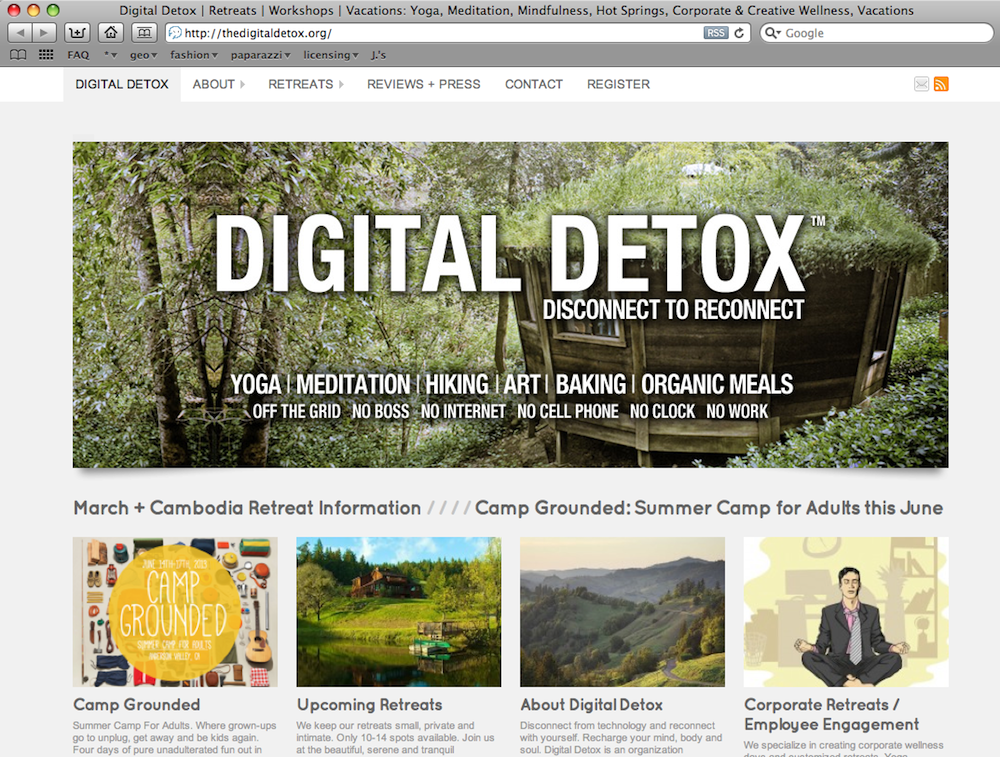Expand the star bookmarks folder
Image resolution: width=1000 pixels, height=757 pixels.
point(111,55)
